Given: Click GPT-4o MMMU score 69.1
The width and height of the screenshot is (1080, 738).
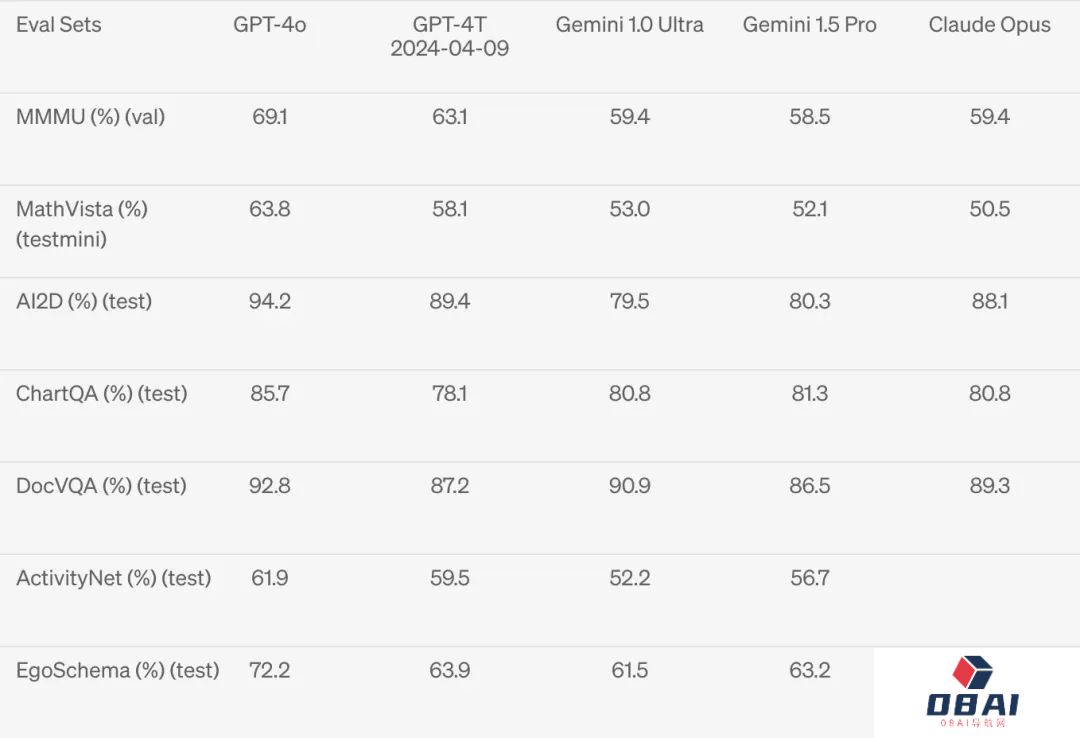Looking at the screenshot, I should (269, 116).
